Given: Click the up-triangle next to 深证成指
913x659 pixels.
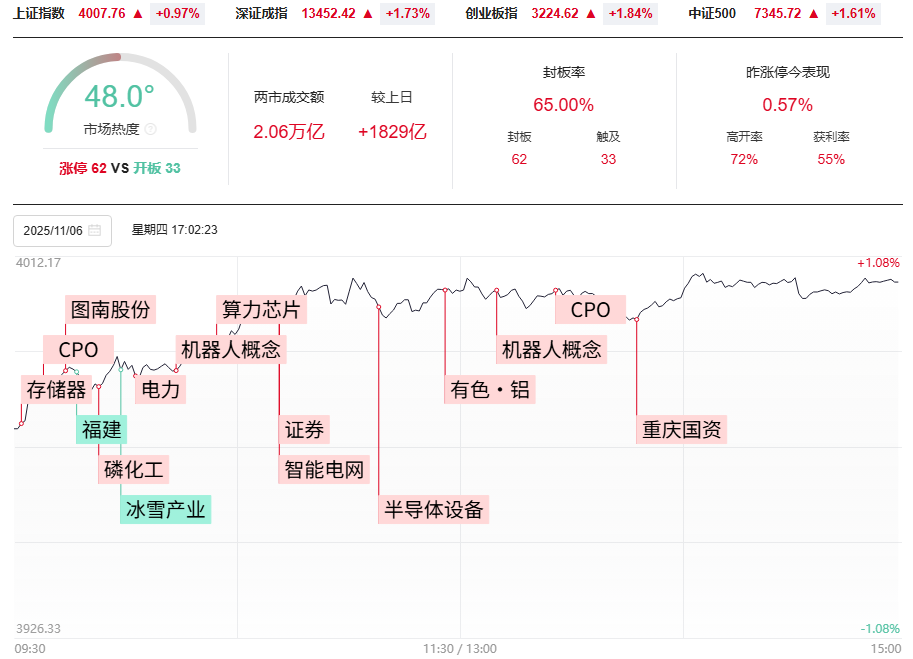Looking at the screenshot, I should point(365,15).
